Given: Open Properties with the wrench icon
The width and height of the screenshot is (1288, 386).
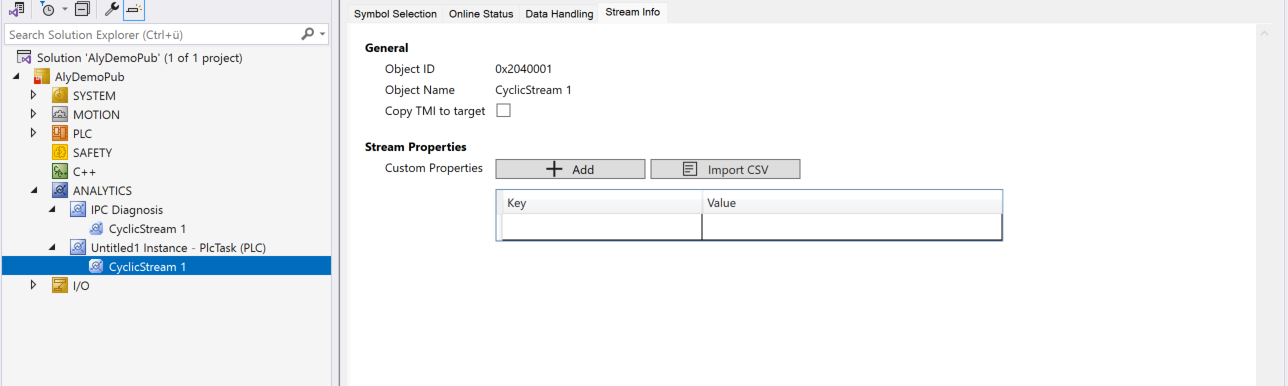Looking at the screenshot, I should (x=113, y=10).
